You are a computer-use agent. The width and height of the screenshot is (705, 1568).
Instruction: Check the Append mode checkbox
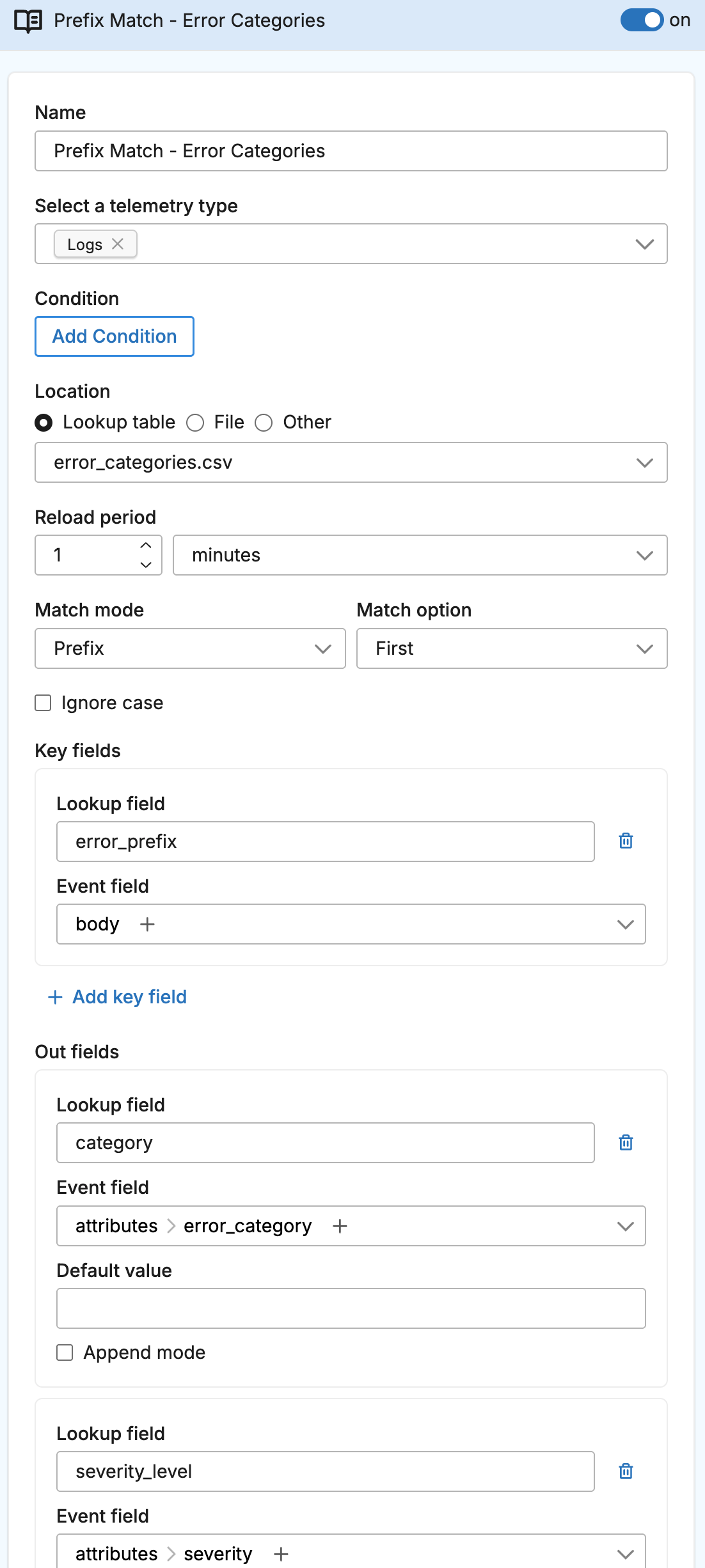pyautogui.click(x=65, y=1352)
